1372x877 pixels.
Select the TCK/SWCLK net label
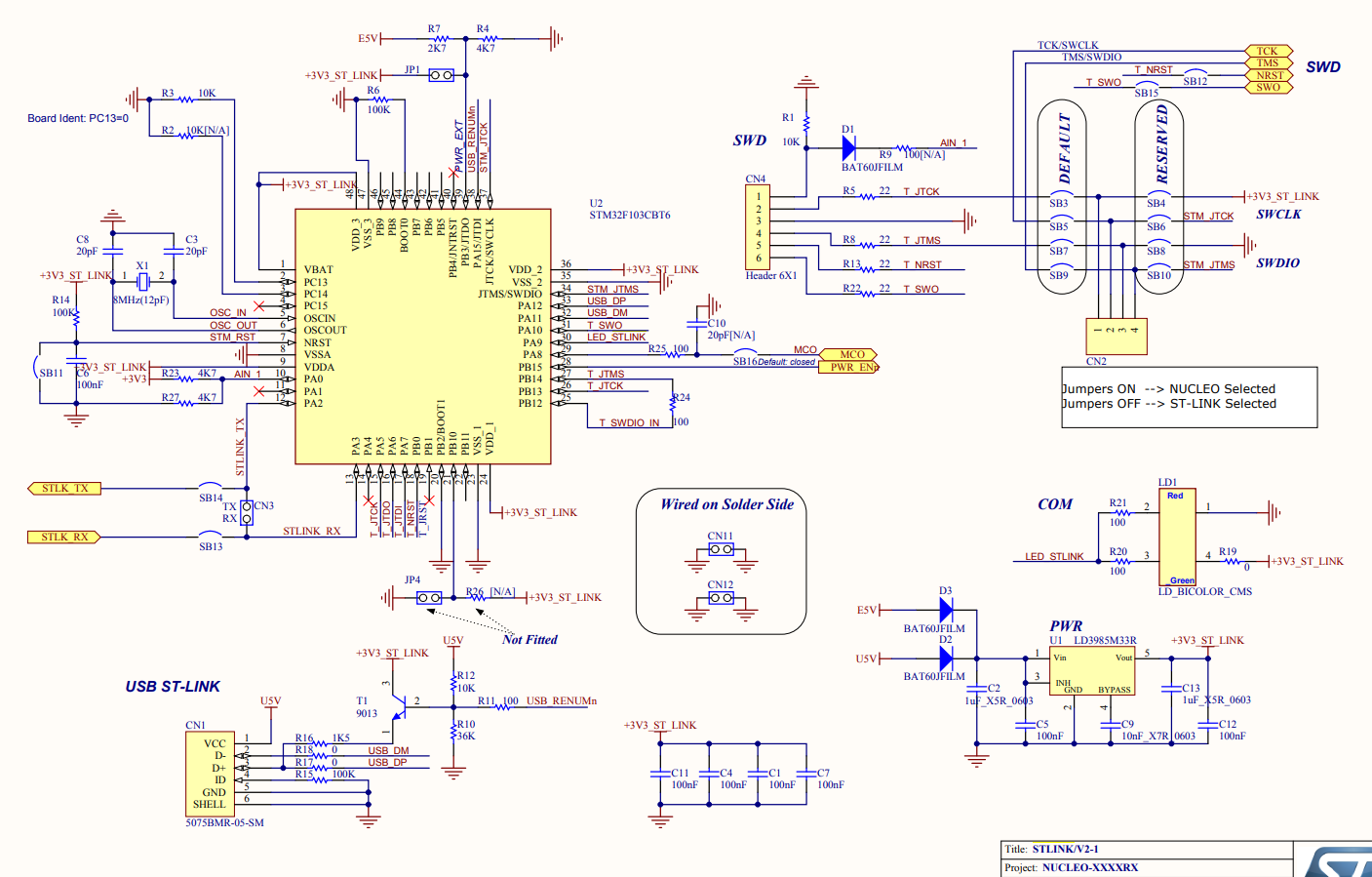tap(1068, 46)
